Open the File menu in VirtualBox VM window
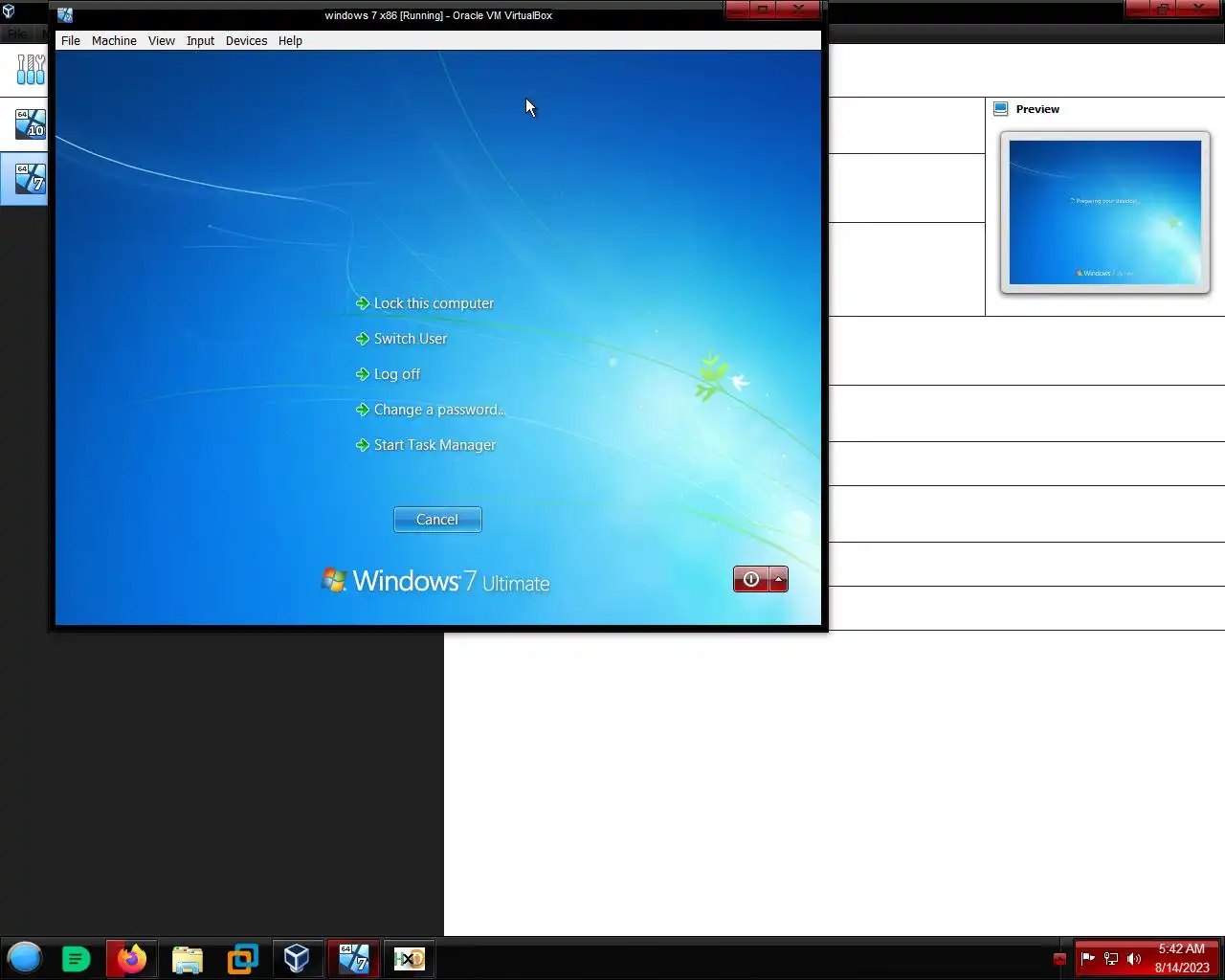 [x=71, y=41]
